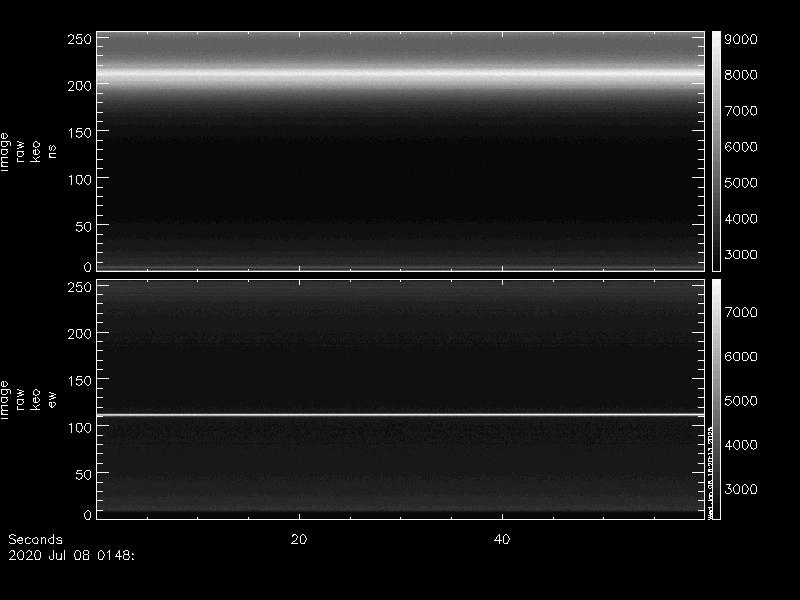Image resolution: width=800 pixels, height=600 pixels.
Task: Click the '2020 Jul 08 0148:' timestamp
Action: pyautogui.click(x=71, y=553)
